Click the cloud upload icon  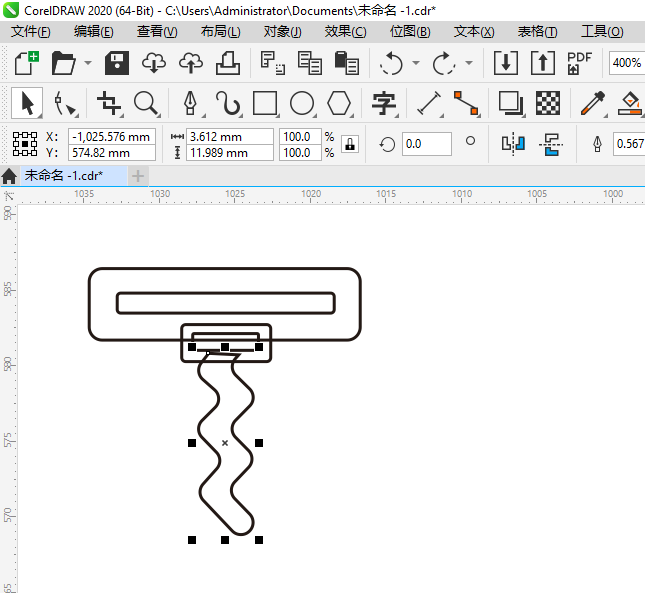tap(191, 63)
